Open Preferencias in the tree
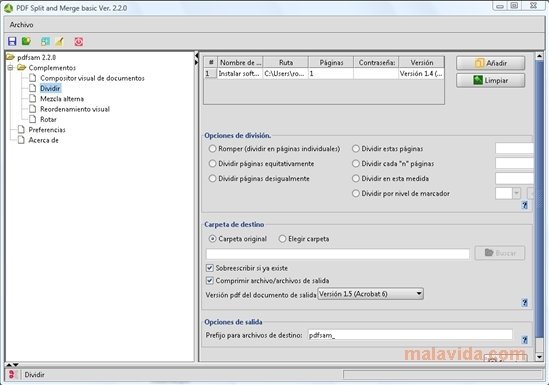549x385 pixels. [47, 130]
